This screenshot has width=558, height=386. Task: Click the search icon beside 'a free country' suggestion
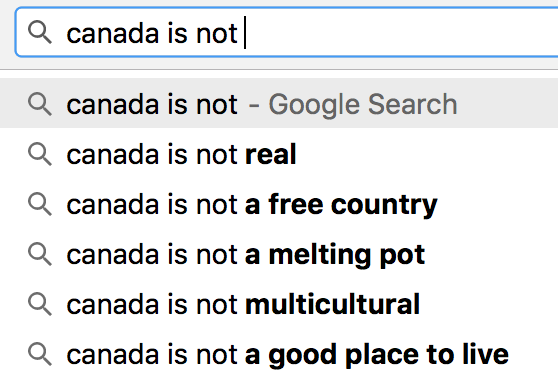40,204
